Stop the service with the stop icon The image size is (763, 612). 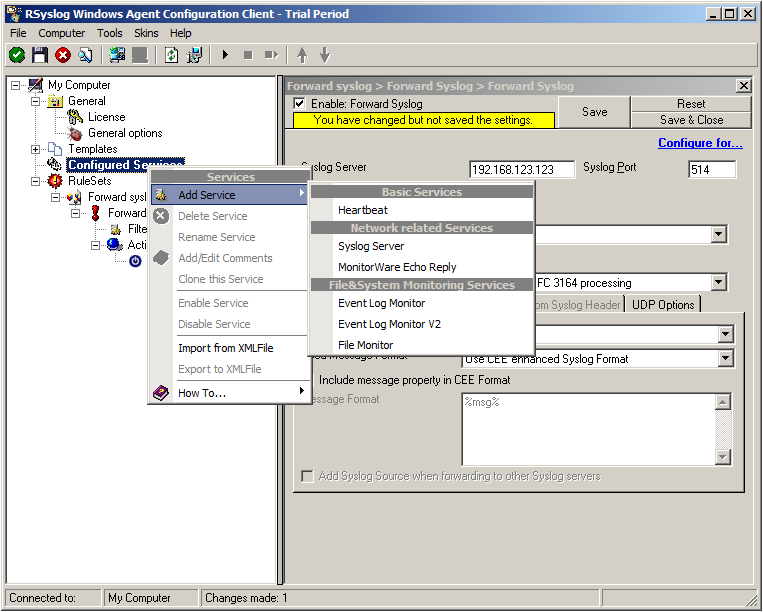click(248, 55)
